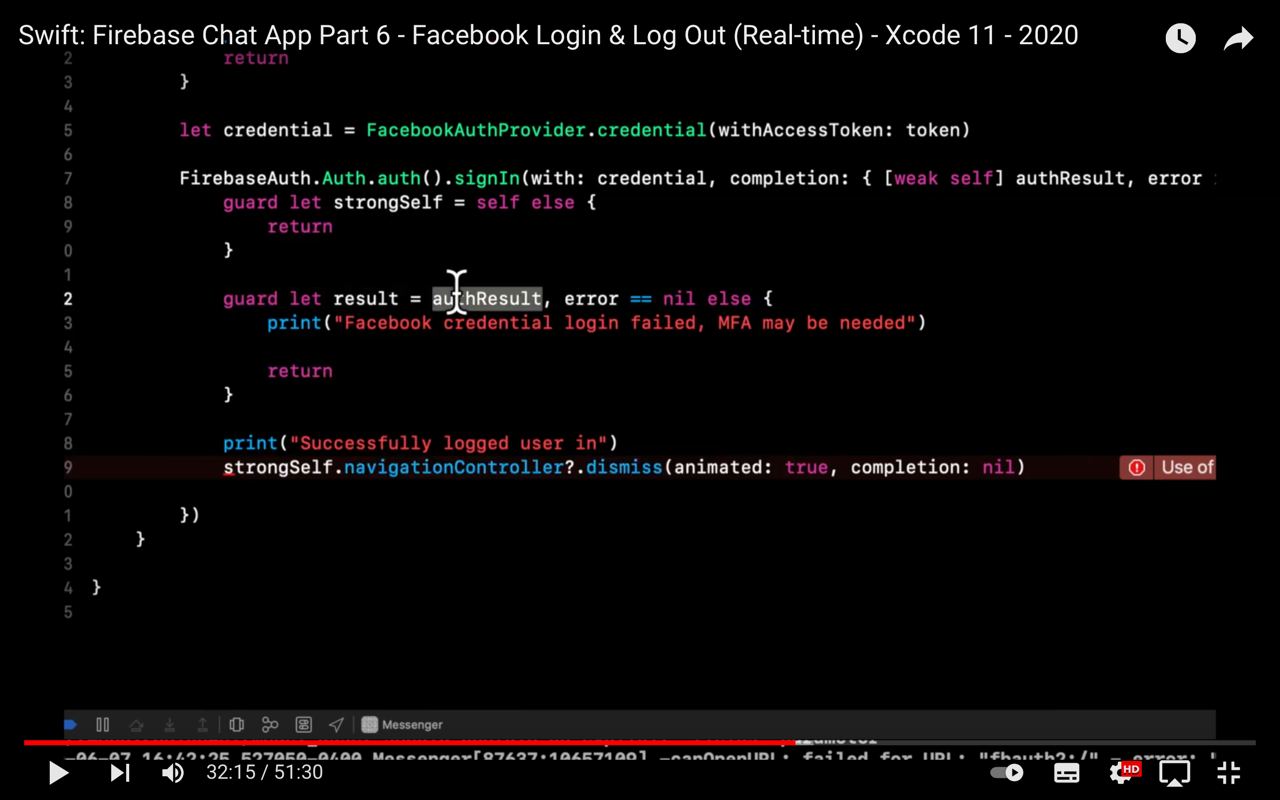Toggle the autoplay switch
This screenshot has width=1280, height=800.
[x=1007, y=773]
